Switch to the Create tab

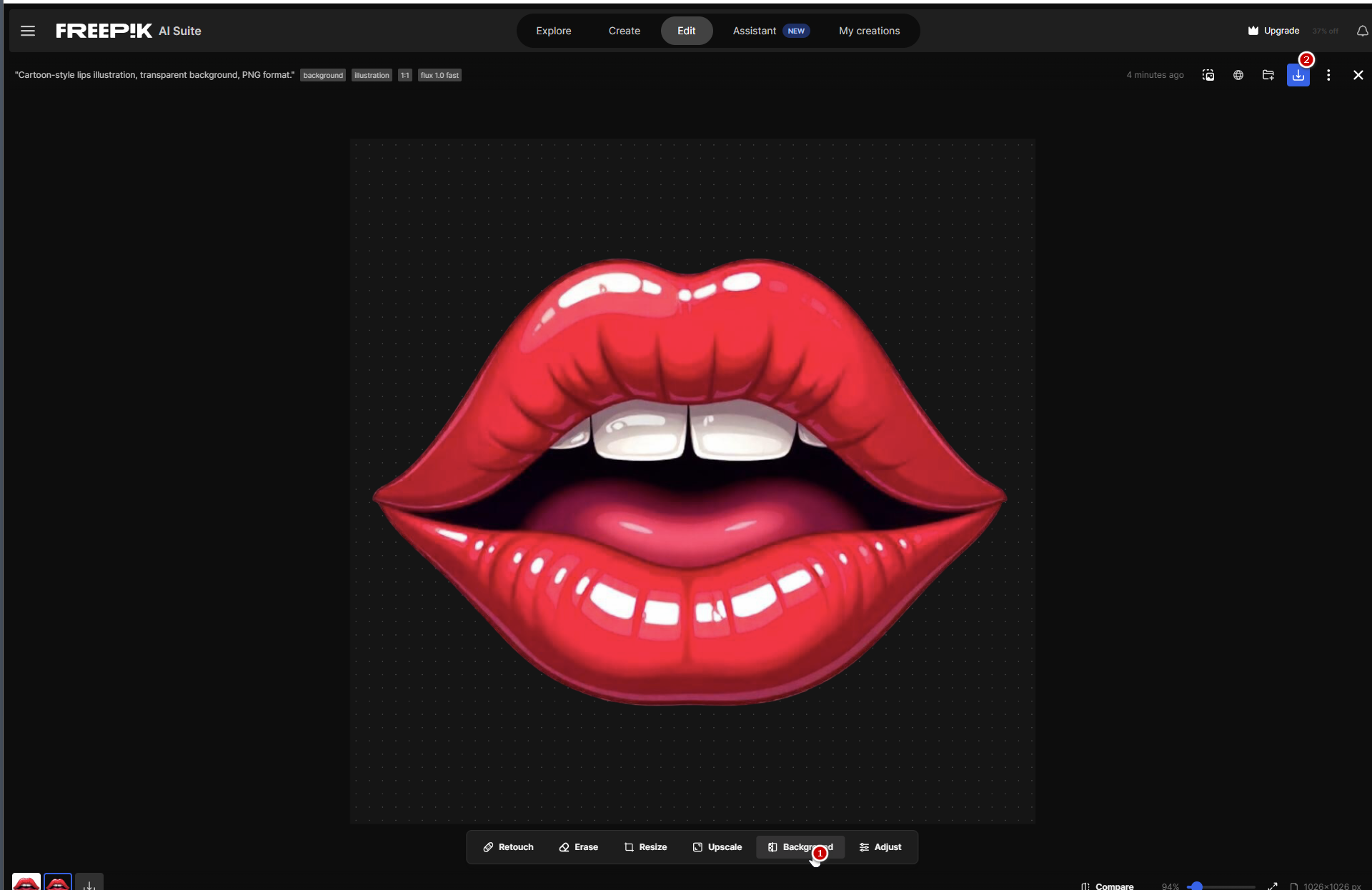pyautogui.click(x=624, y=31)
